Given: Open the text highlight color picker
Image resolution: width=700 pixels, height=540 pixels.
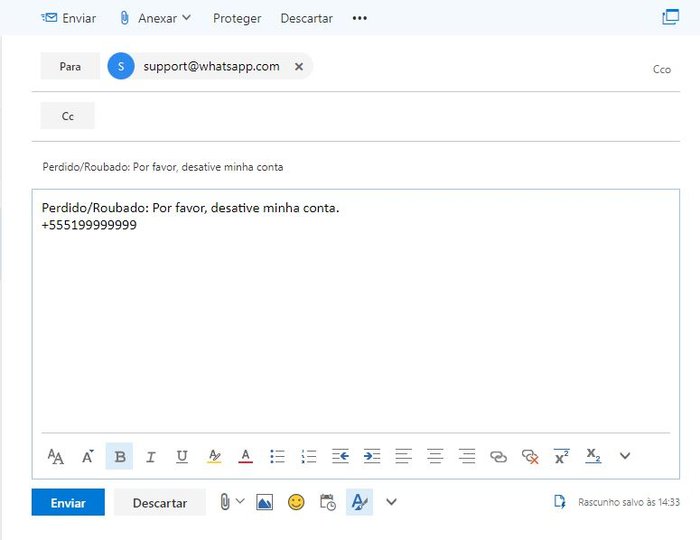Looking at the screenshot, I should (214, 457).
